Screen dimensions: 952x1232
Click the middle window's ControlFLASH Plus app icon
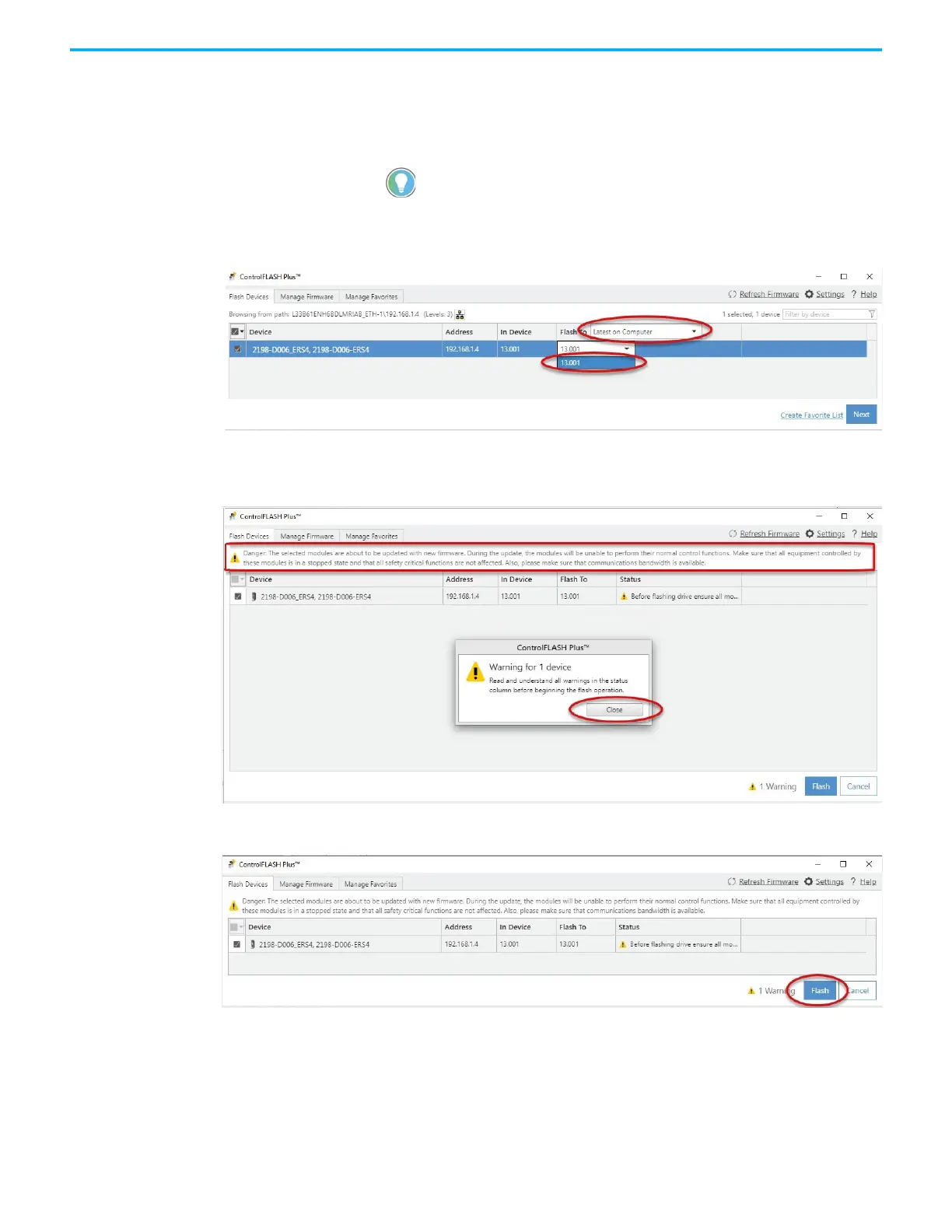click(233, 516)
